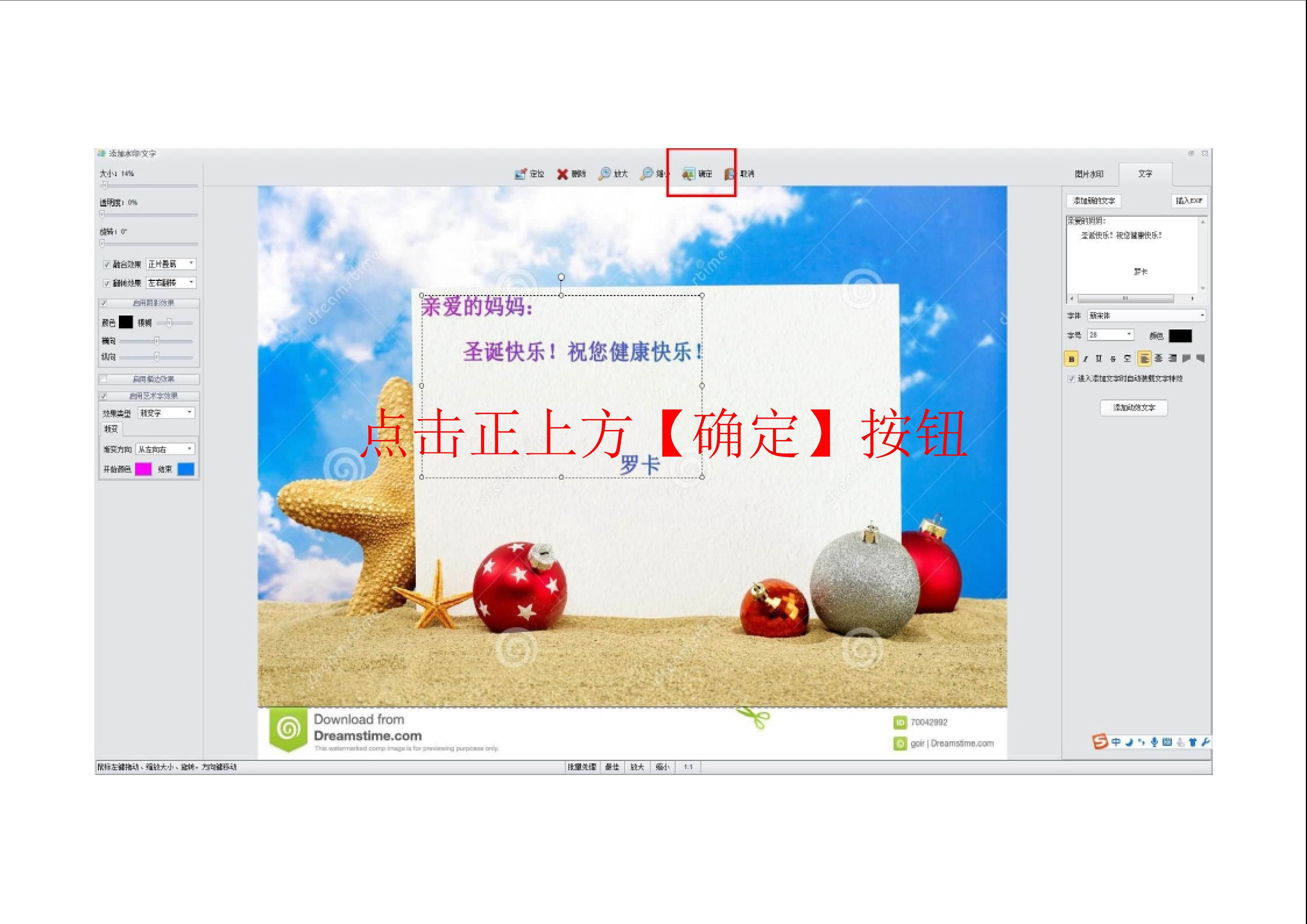The image size is (1307, 924).
Task: Open the 渐变方向 (gradient direction) dropdown
Action: [165, 449]
